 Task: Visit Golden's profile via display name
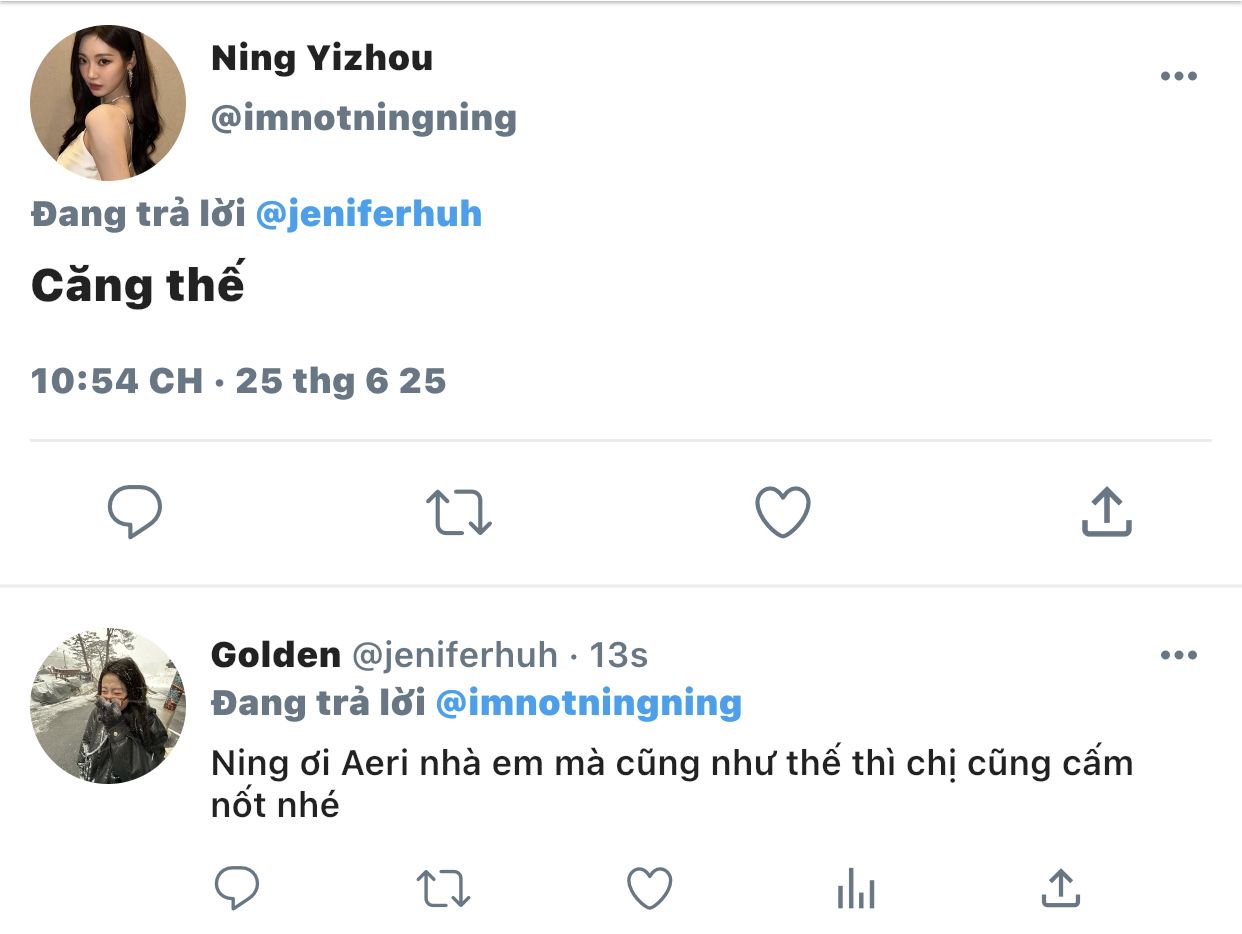[x=276, y=656]
